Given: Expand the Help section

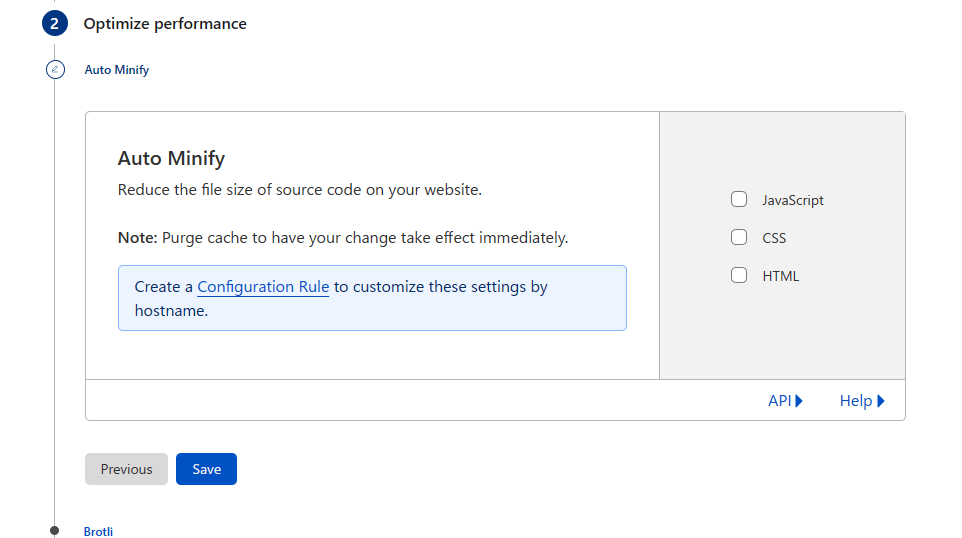Looking at the screenshot, I should [862, 401].
